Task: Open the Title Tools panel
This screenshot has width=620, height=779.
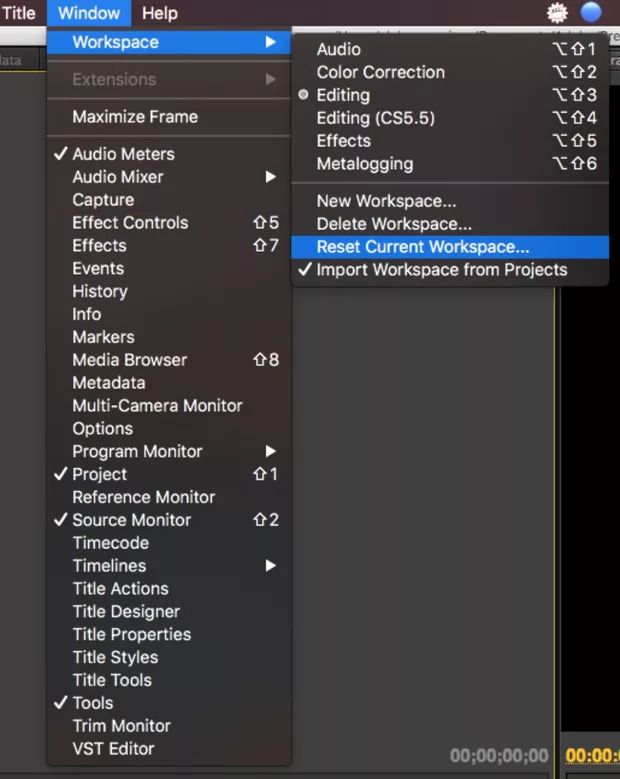Action: 169,680
